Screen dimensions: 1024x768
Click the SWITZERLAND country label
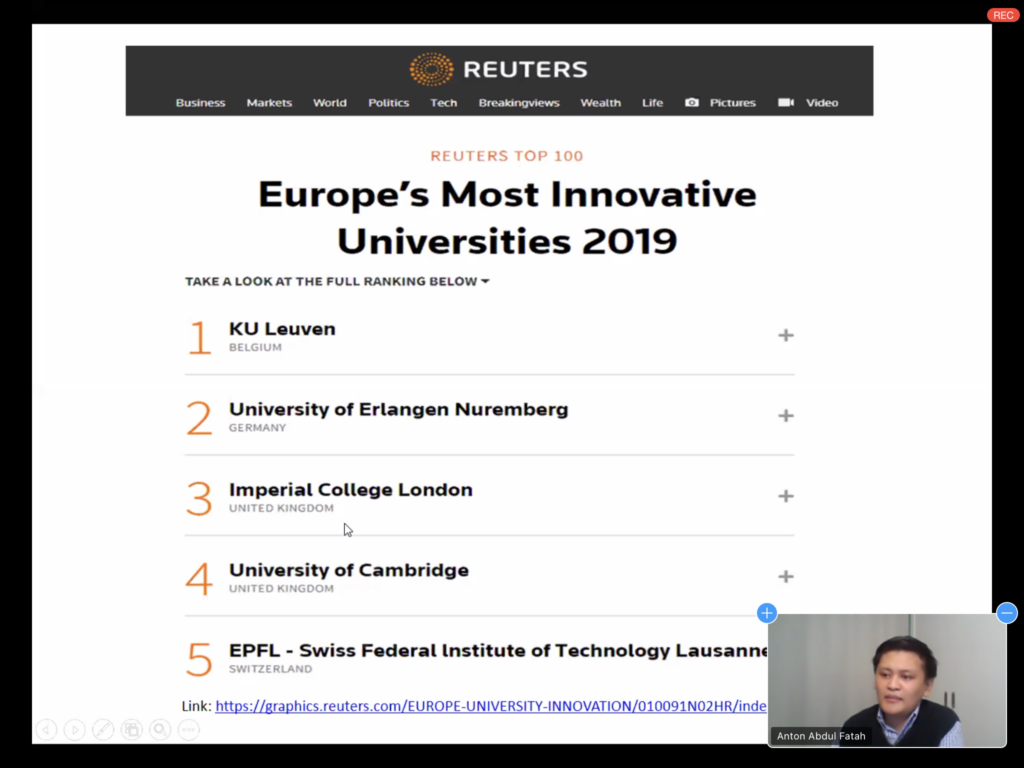[x=270, y=669]
